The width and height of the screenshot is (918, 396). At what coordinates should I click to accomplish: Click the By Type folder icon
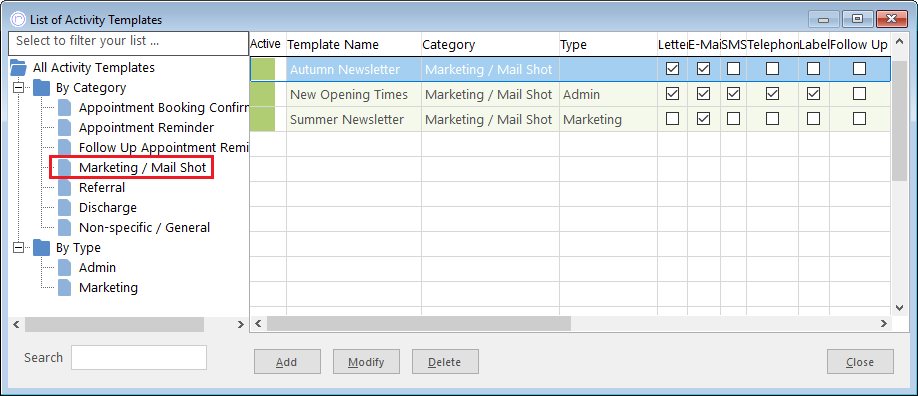tap(42, 248)
